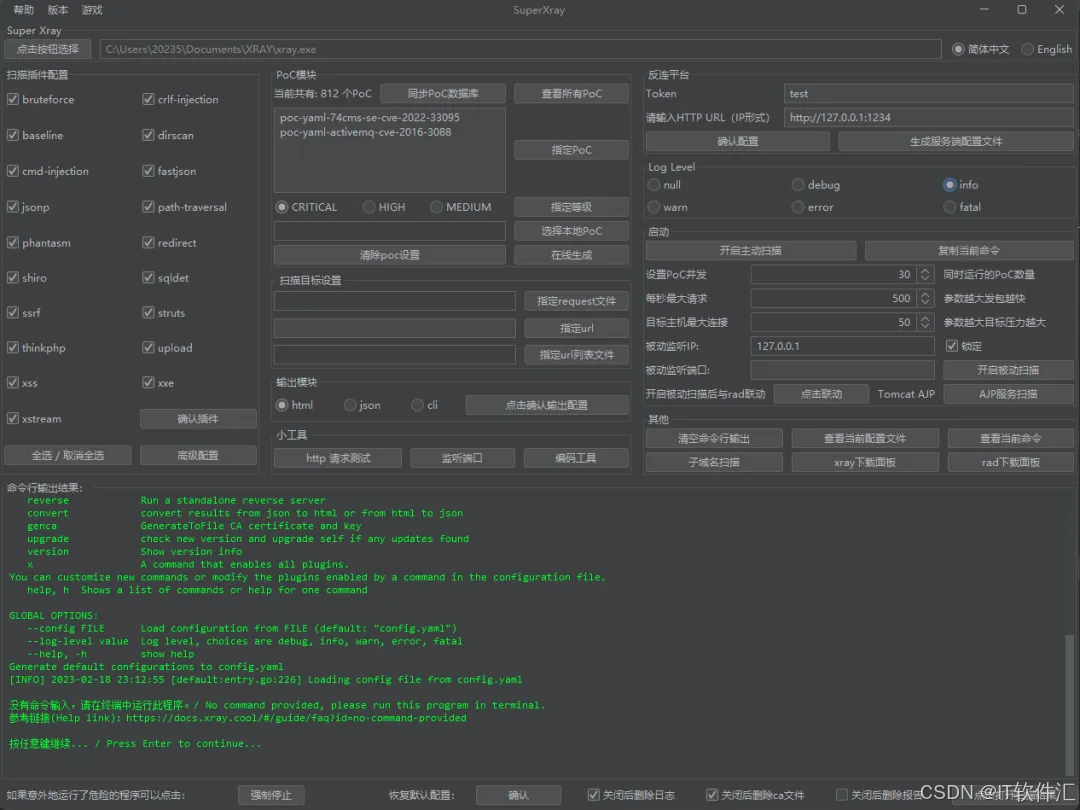Click 指定url列表文件 button
The width and height of the screenshot is (1080, 810).
coord(577,355)
